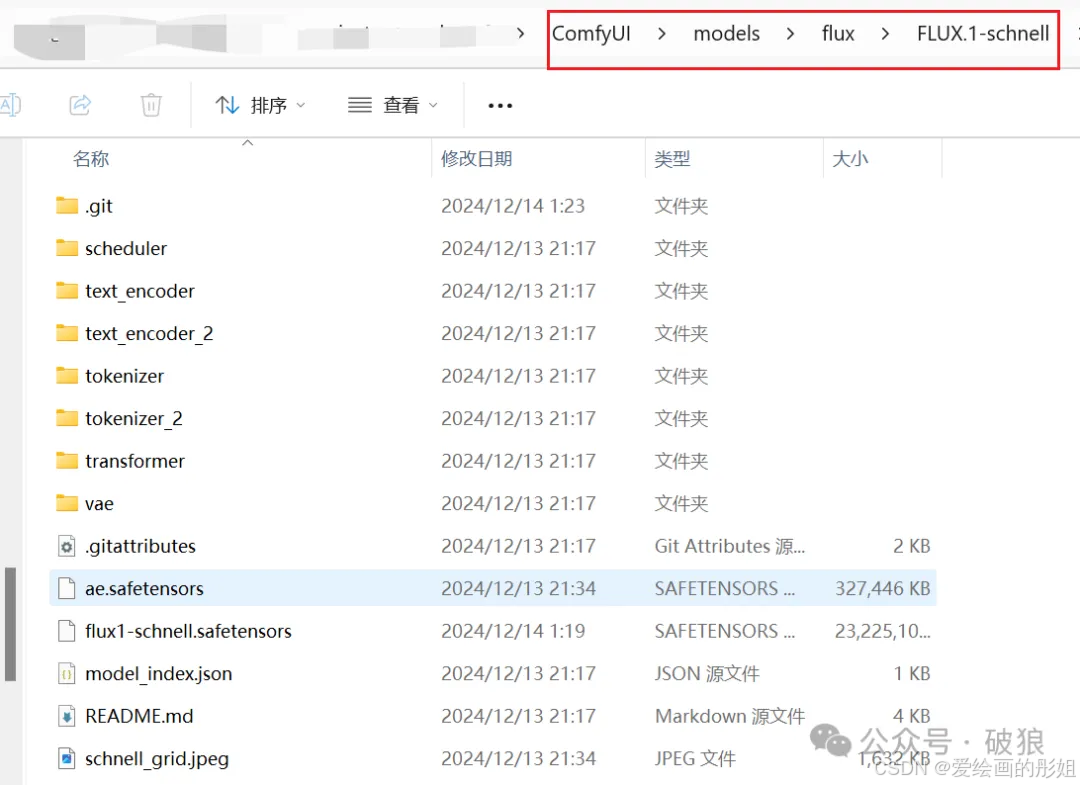Click flux1-schnell.safetensors date 2024/12/14 1:19

[x=513, y=631]
